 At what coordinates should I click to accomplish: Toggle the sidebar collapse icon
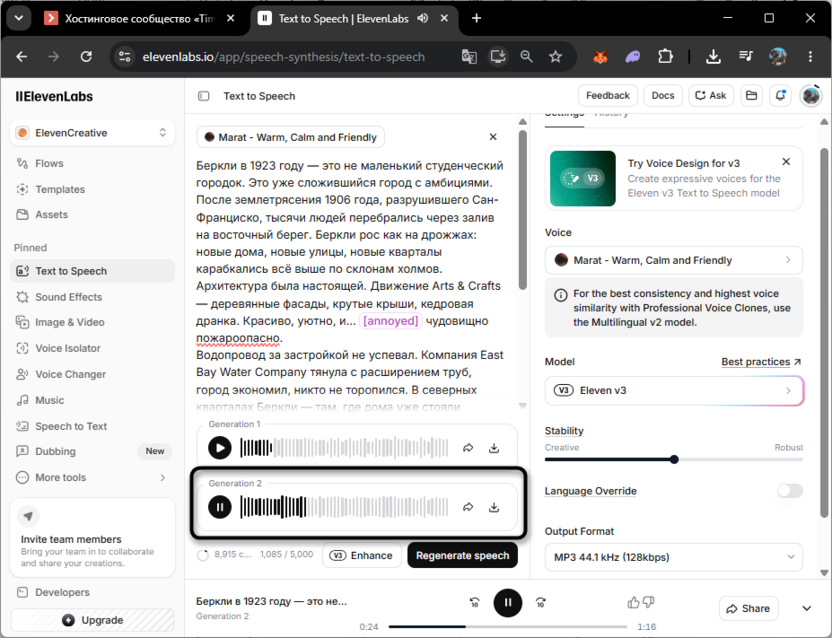click(204, 96)
